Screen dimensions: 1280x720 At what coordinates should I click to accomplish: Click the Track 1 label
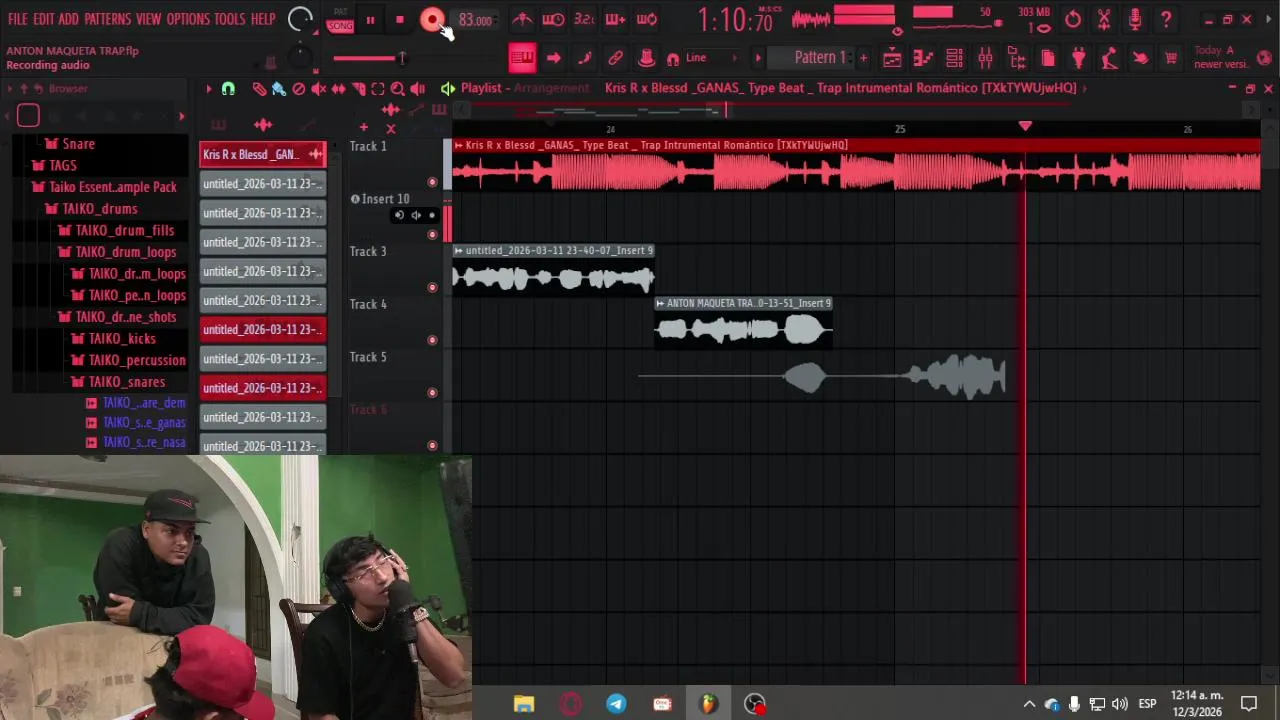coord(368,146)
